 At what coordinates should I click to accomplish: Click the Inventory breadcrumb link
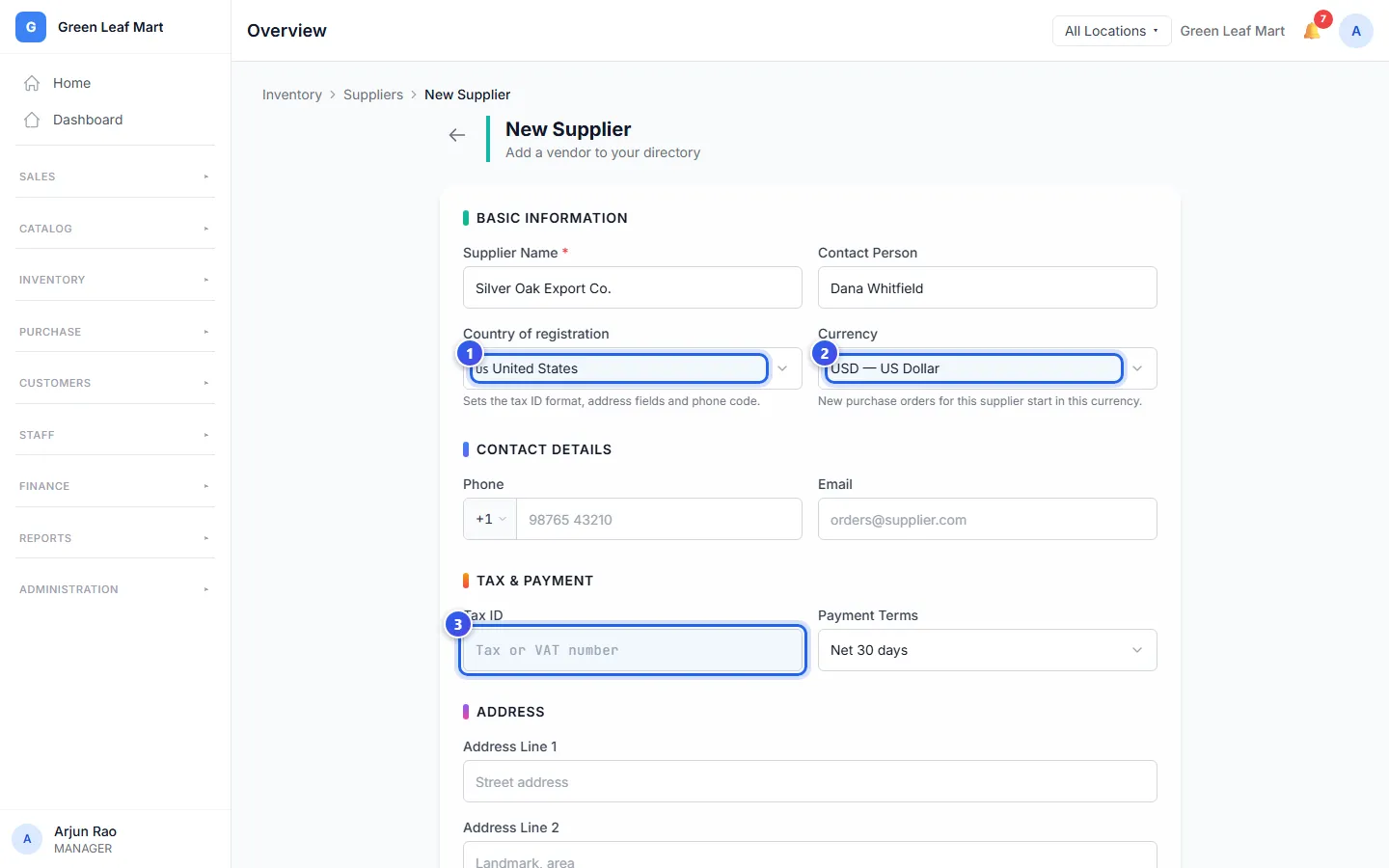point(292,95)
